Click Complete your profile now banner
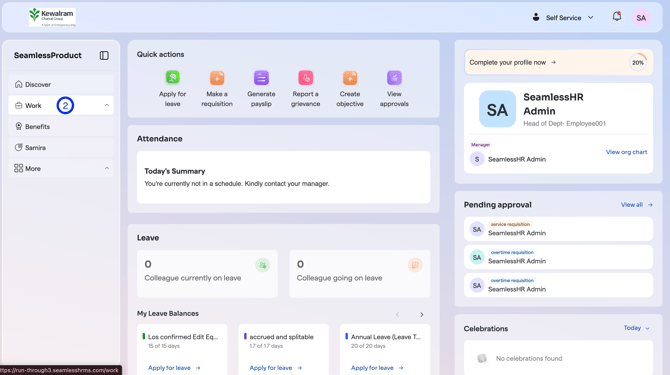Image resolution: width=670 pixels, height=375 pixels. [x=558, y=62]
